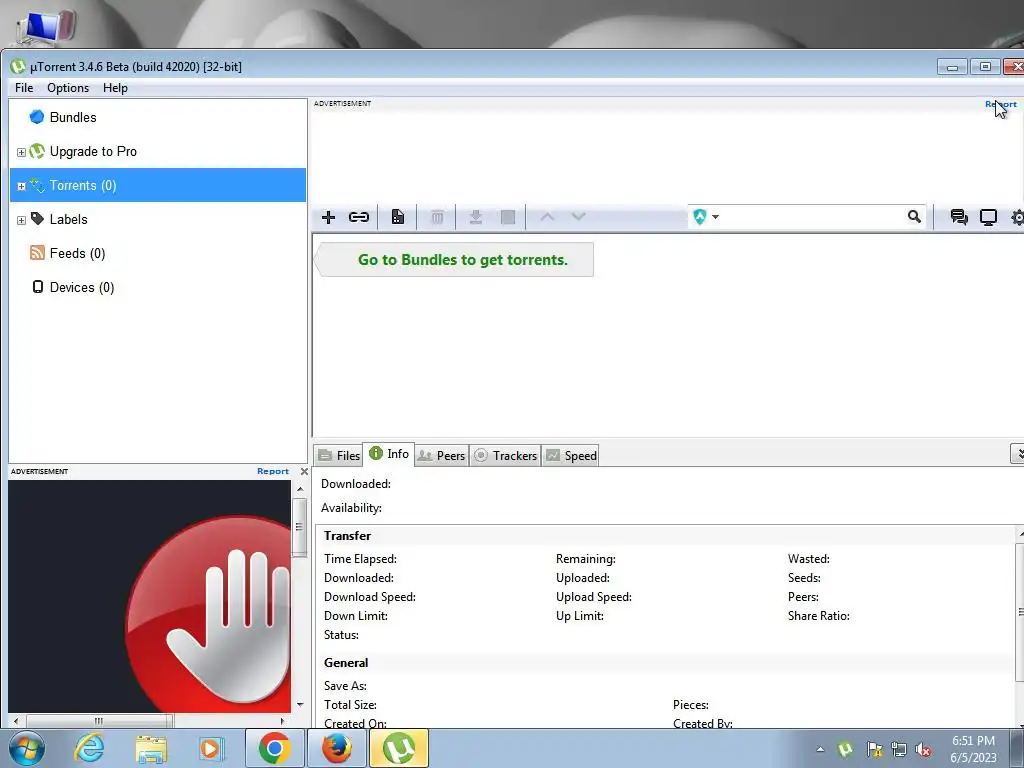Click the Computer desktop icon

pyautogui.click(x=46, y=28)
